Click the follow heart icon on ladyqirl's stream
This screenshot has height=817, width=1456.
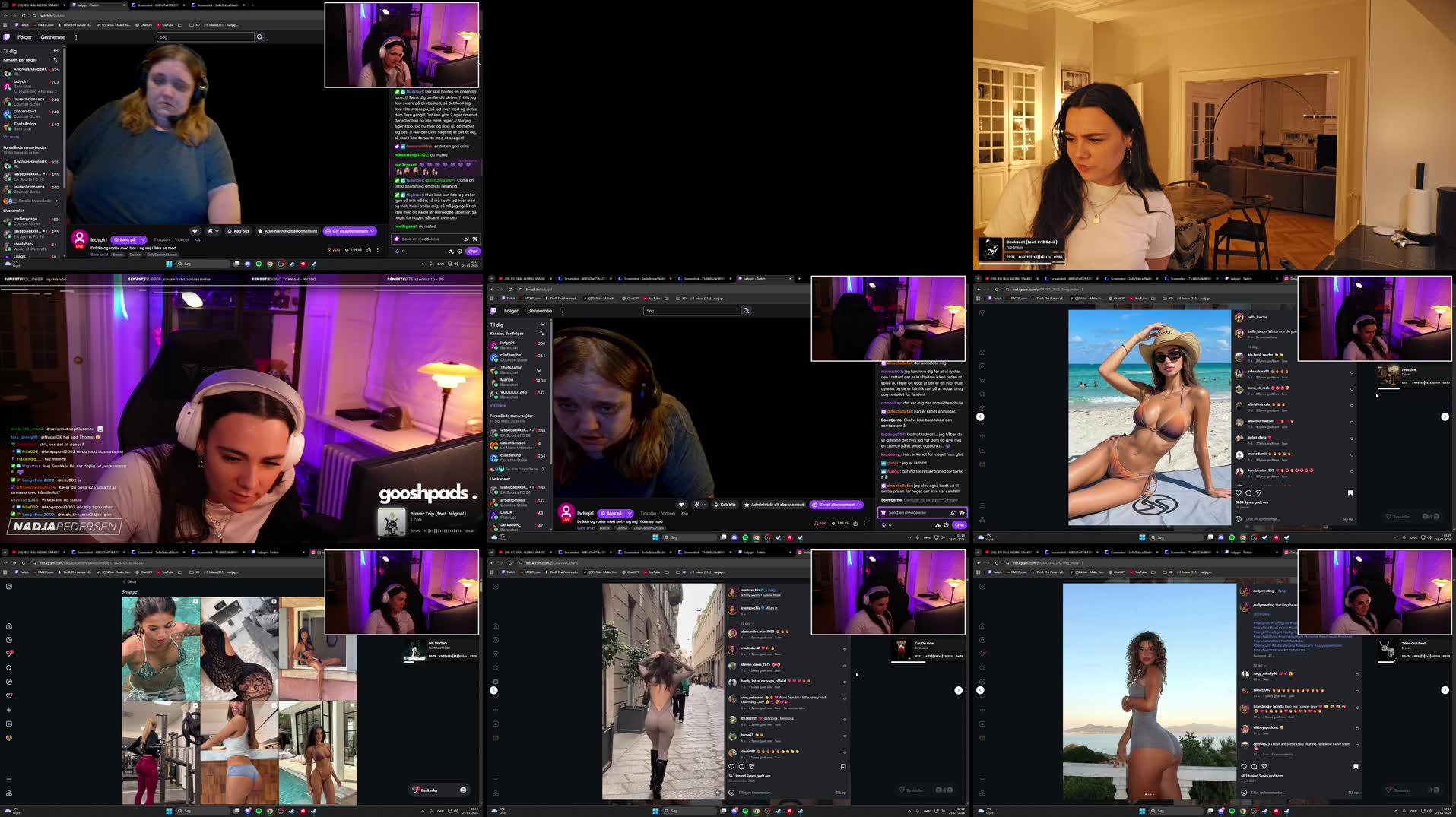[195, 231]
